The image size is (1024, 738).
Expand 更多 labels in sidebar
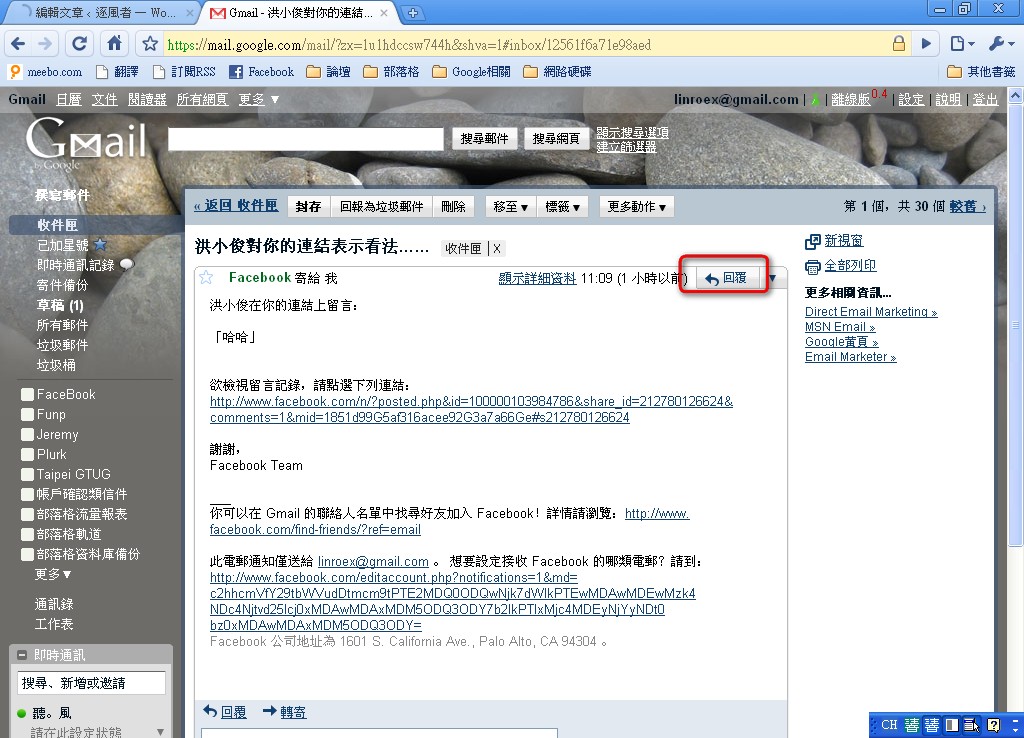(53, 574)
